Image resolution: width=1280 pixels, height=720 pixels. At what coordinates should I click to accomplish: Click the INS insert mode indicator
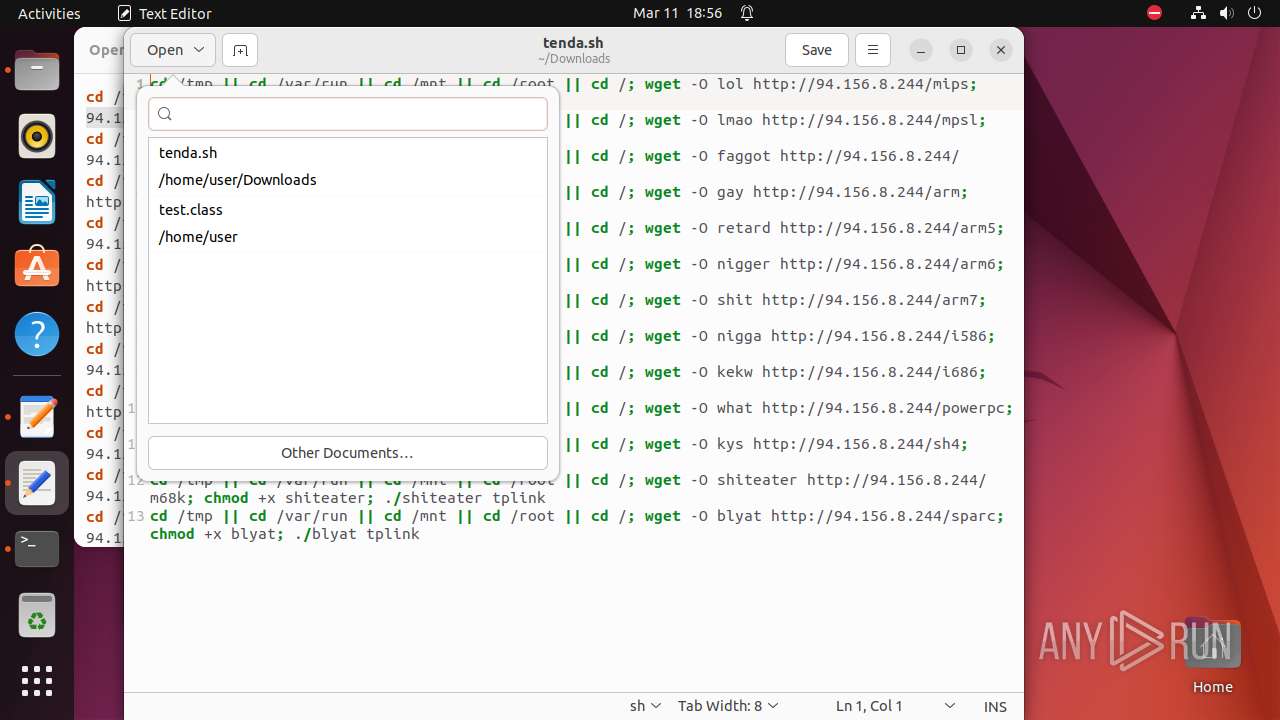pyautogui.click(x=995, y=706)
